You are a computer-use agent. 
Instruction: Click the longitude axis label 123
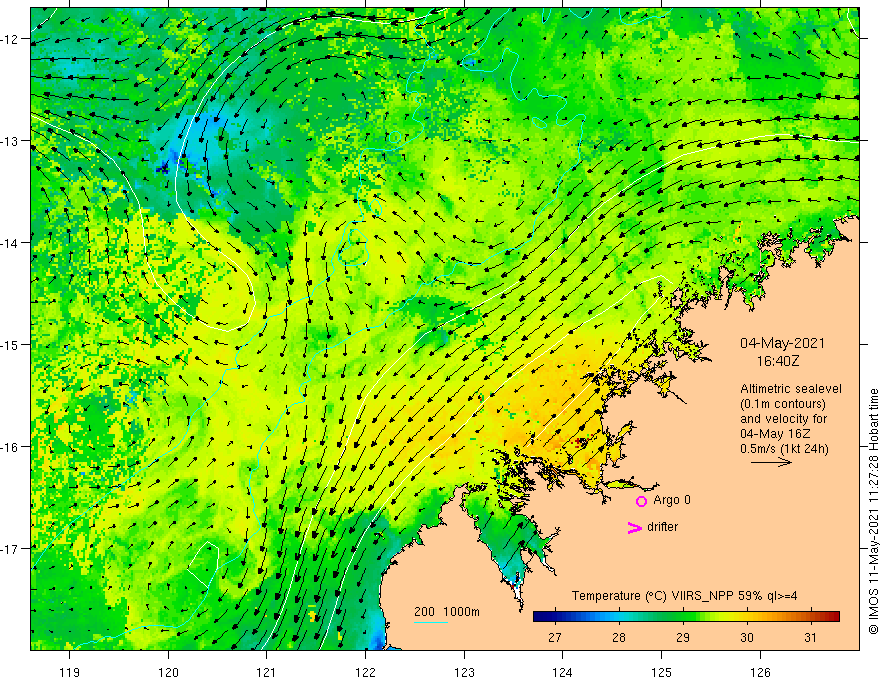coord(464,672)
